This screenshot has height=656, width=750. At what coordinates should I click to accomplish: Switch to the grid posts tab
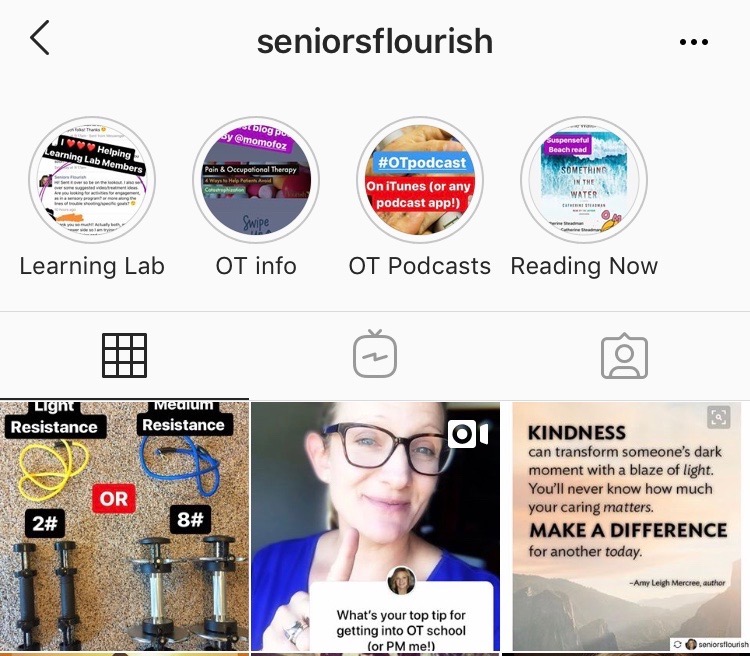pyautogui.click(x=124, y=356)
